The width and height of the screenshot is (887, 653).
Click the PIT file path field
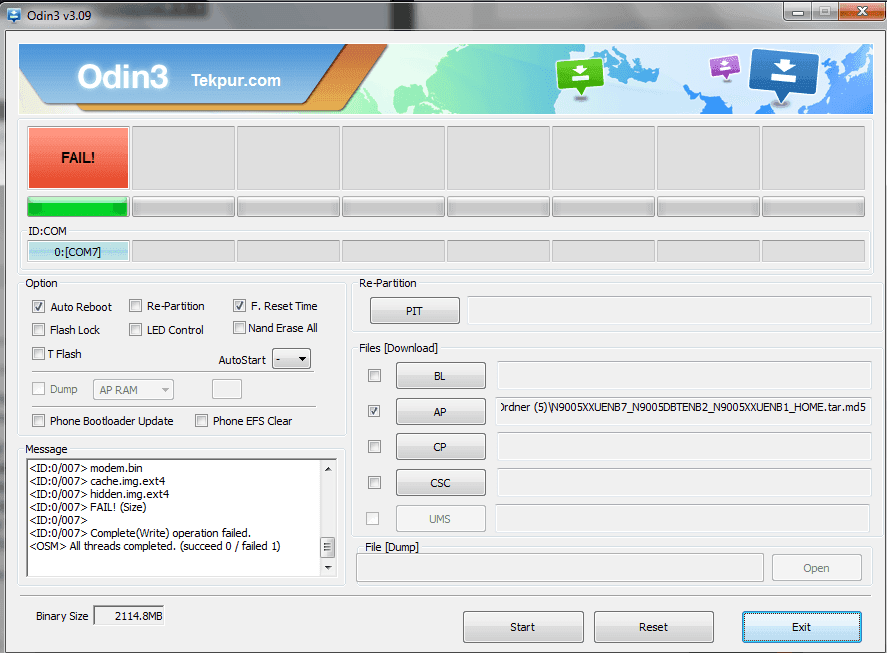point(669,311)
